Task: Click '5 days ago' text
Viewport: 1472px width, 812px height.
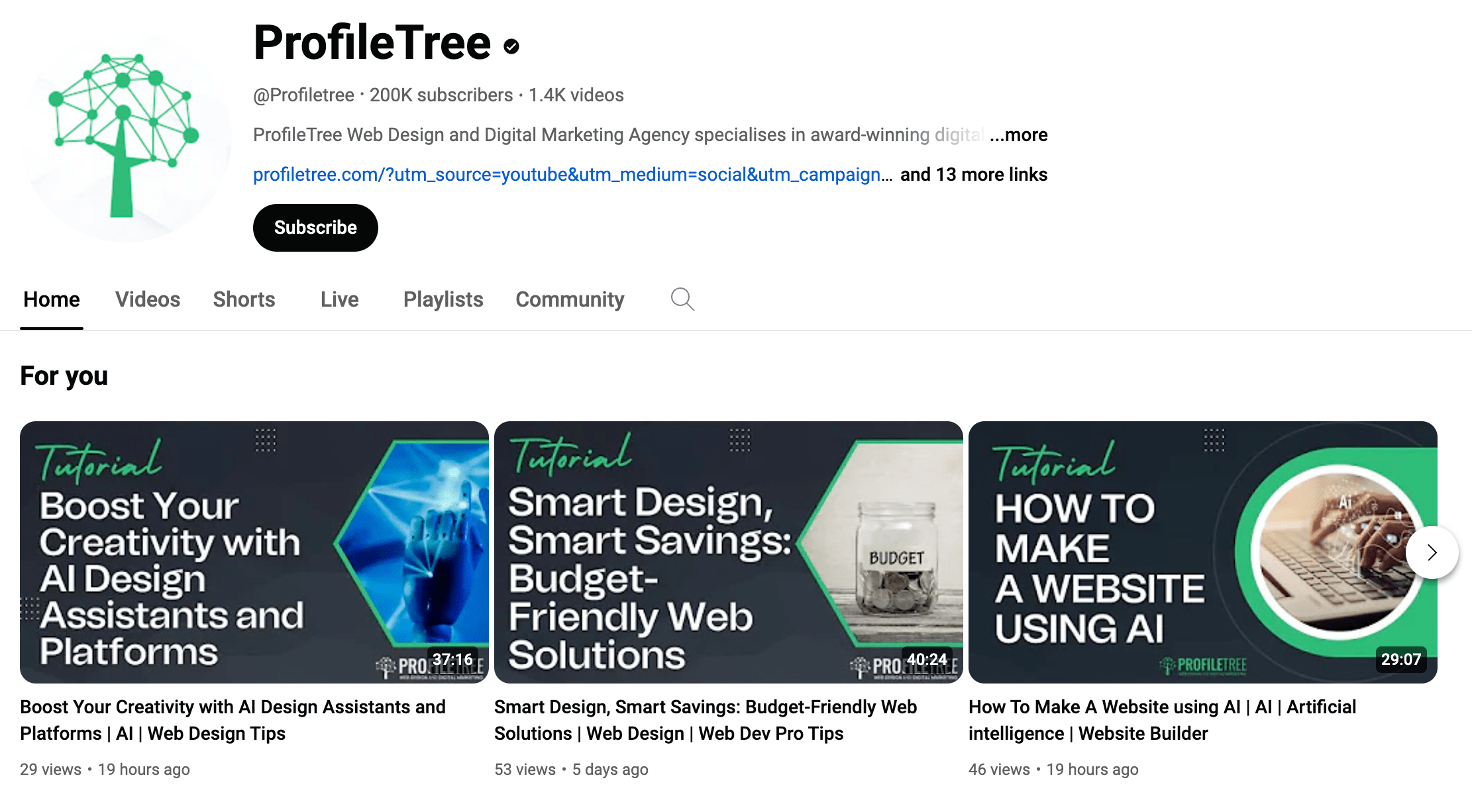Action: 610,770
